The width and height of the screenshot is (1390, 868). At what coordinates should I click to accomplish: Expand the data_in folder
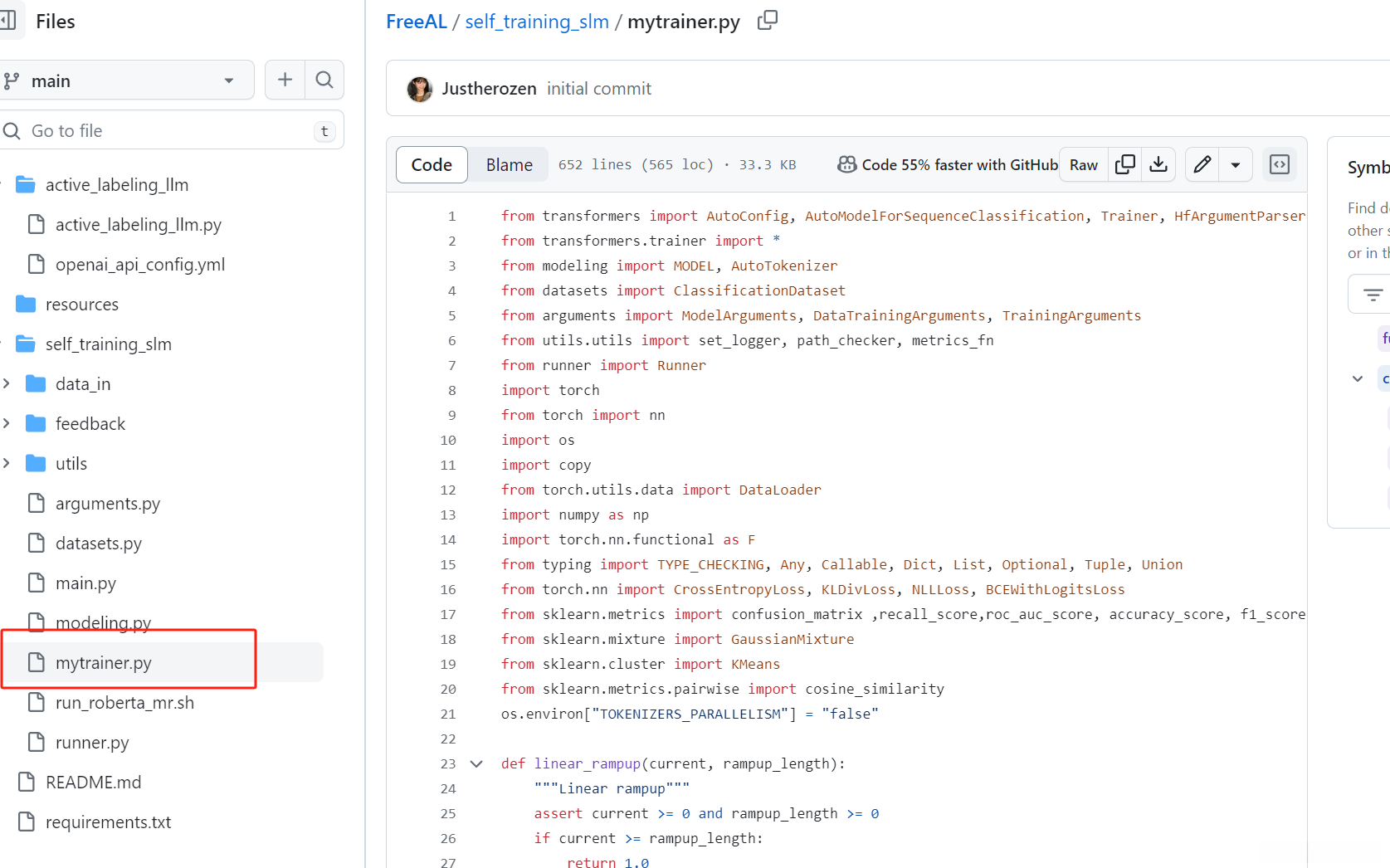click(x=7, y=383)
